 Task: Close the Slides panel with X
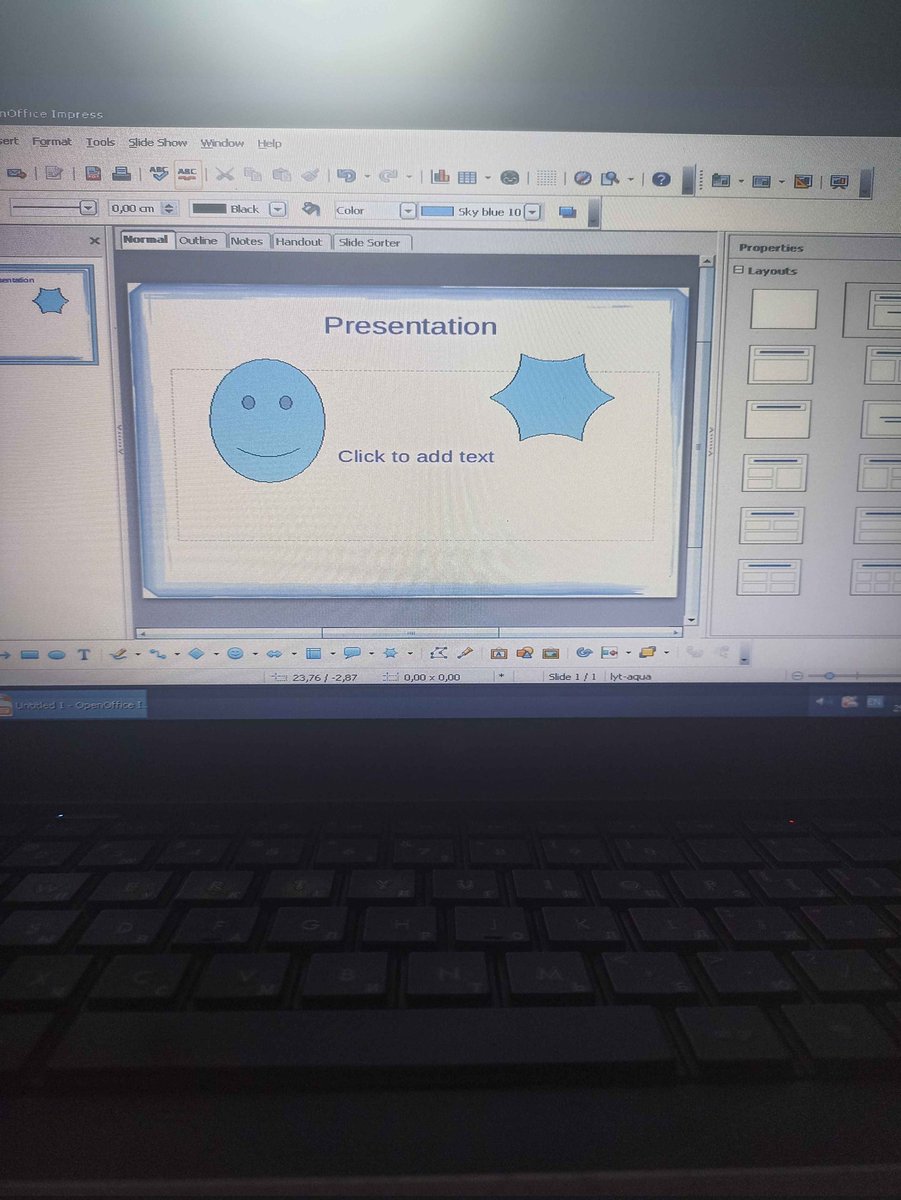click(94, 241)
